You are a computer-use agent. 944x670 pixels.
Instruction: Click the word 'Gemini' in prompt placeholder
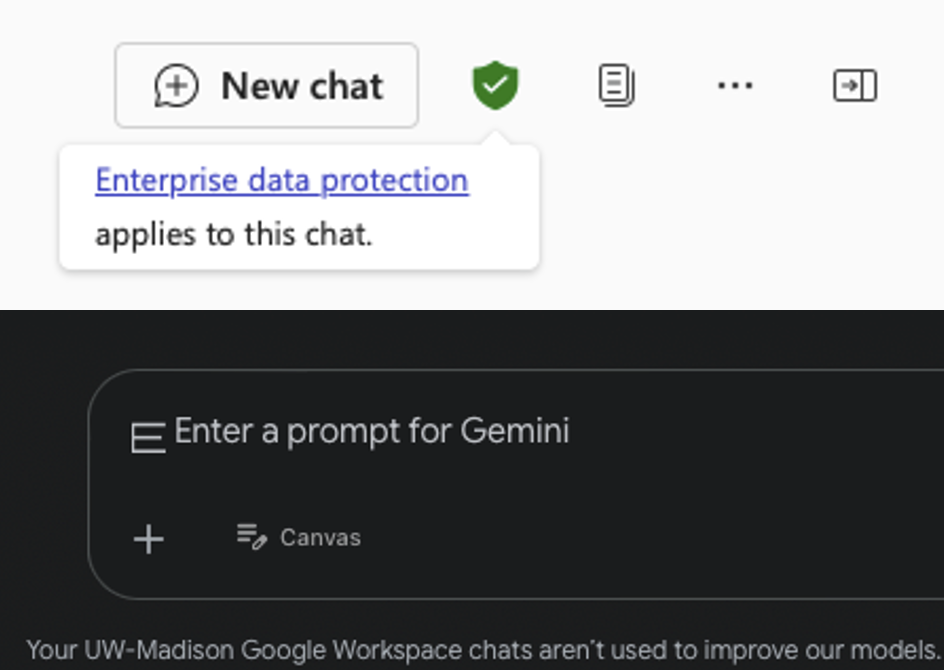point(514,431)
